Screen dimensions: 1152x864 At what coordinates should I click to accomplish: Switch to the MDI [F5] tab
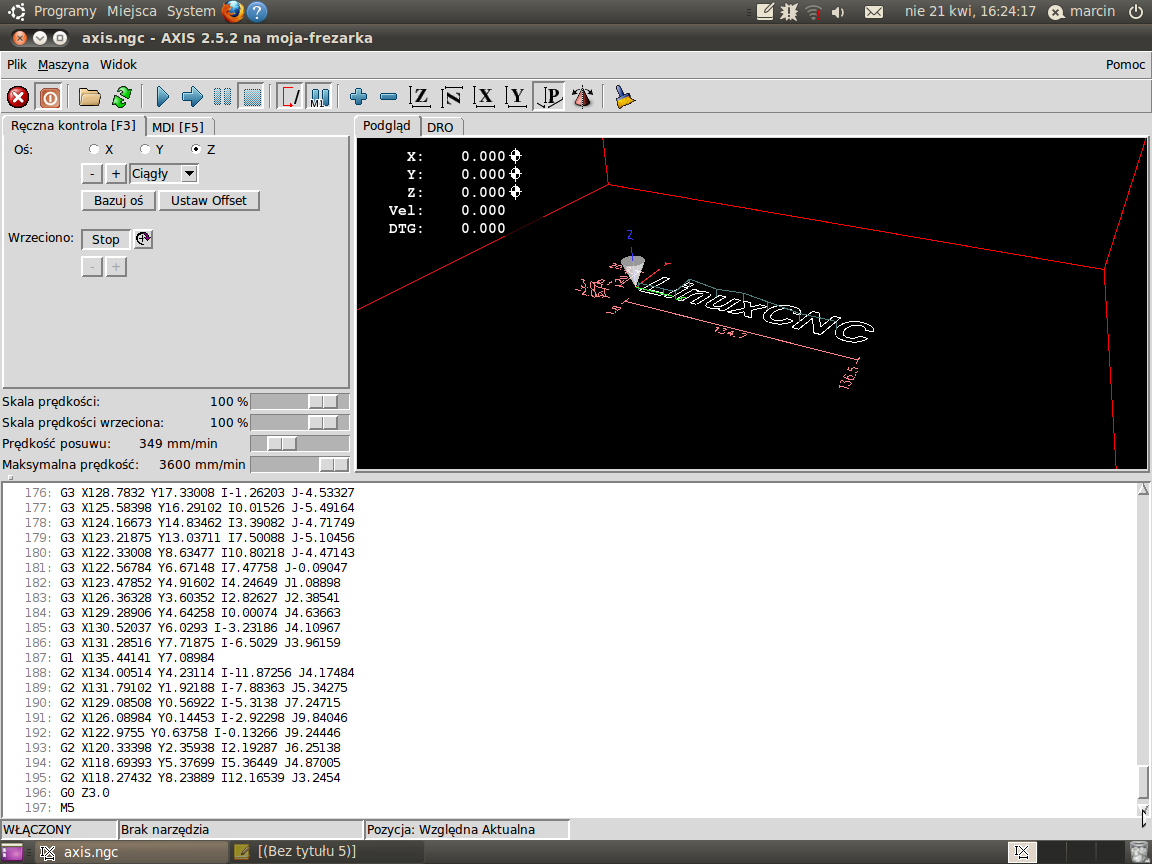[178, 127]
